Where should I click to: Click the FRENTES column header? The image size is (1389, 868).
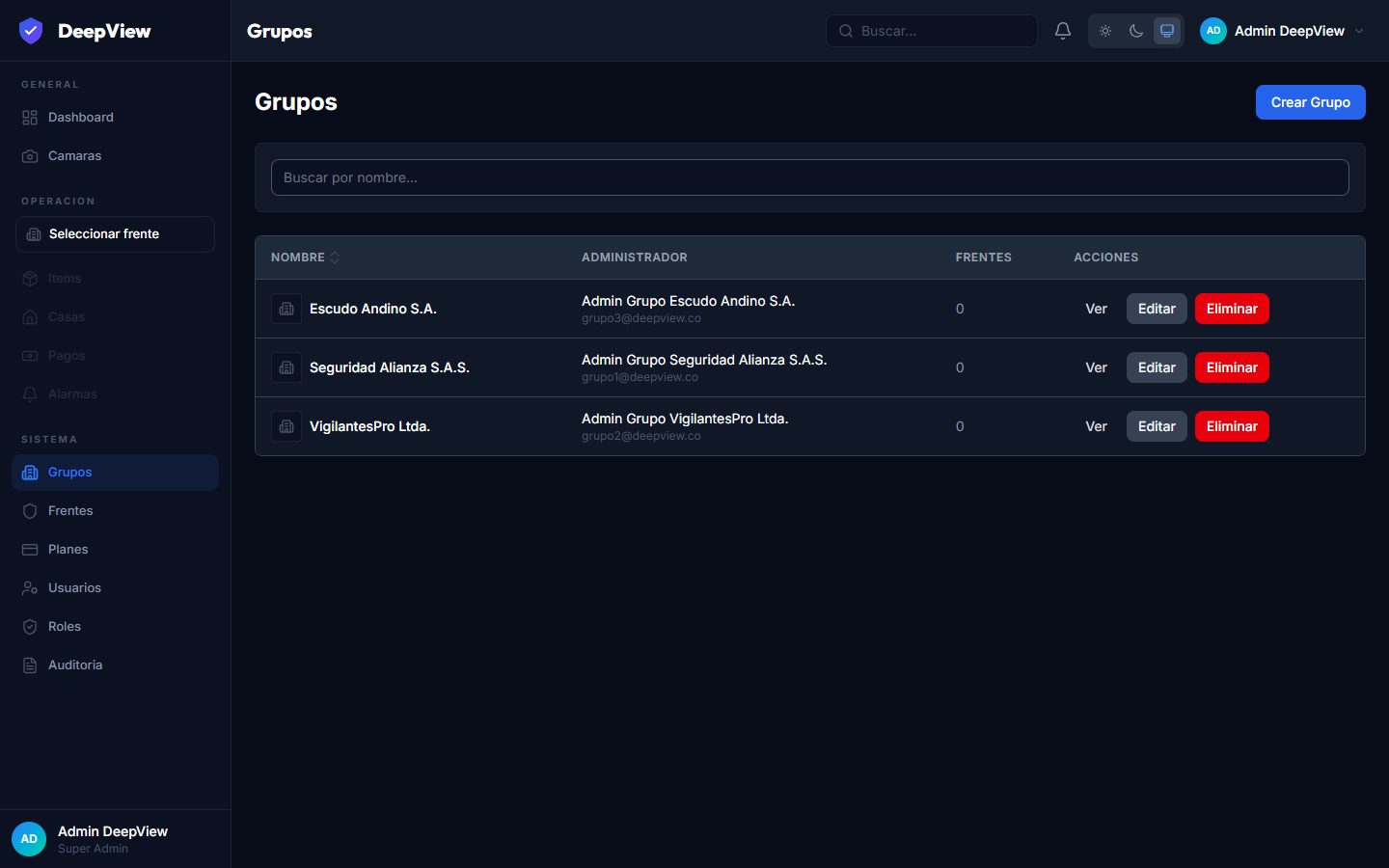tap(984, 258)
